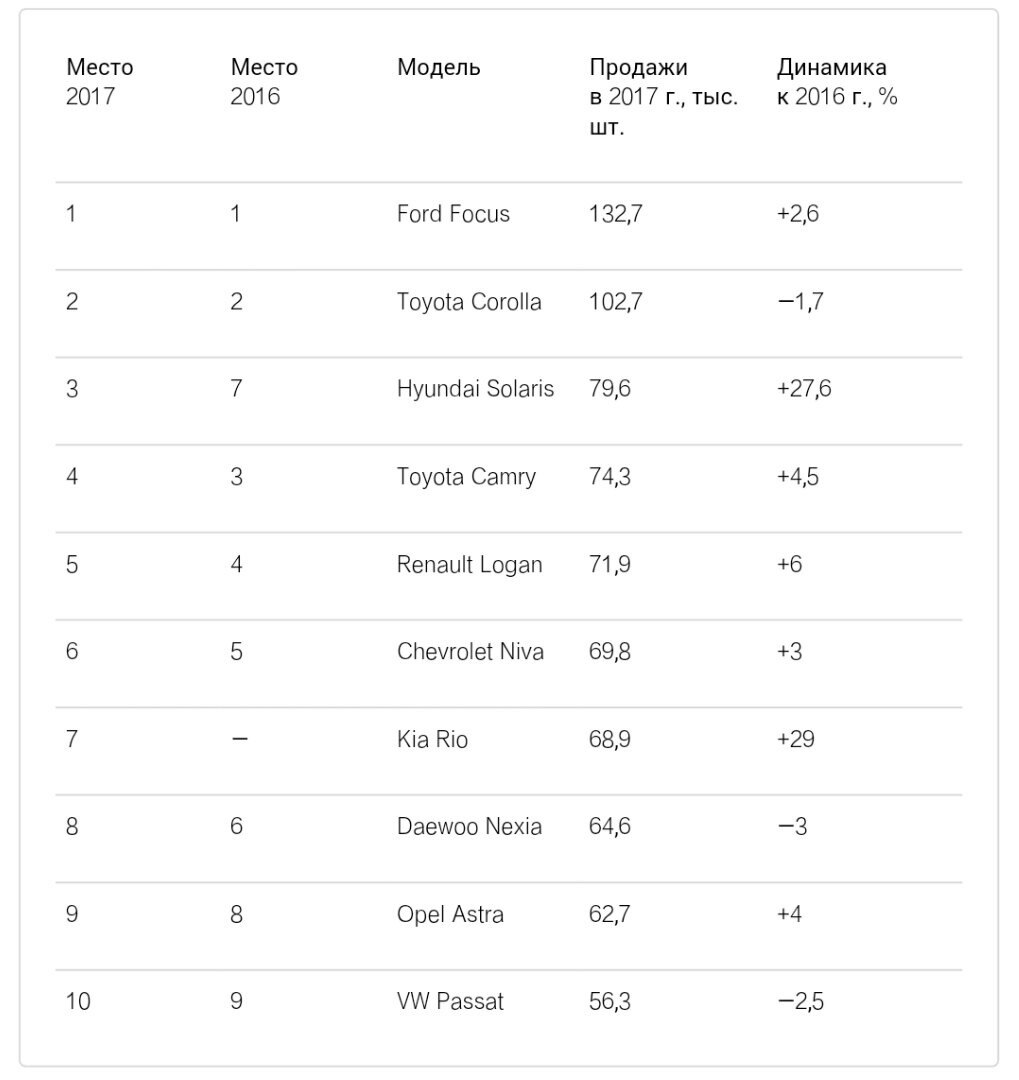Image resolution: width=1019 pixels, height=1080 pixels.
Task: Click the +27,6 dynamics value
Action: [x=803, y=389]
